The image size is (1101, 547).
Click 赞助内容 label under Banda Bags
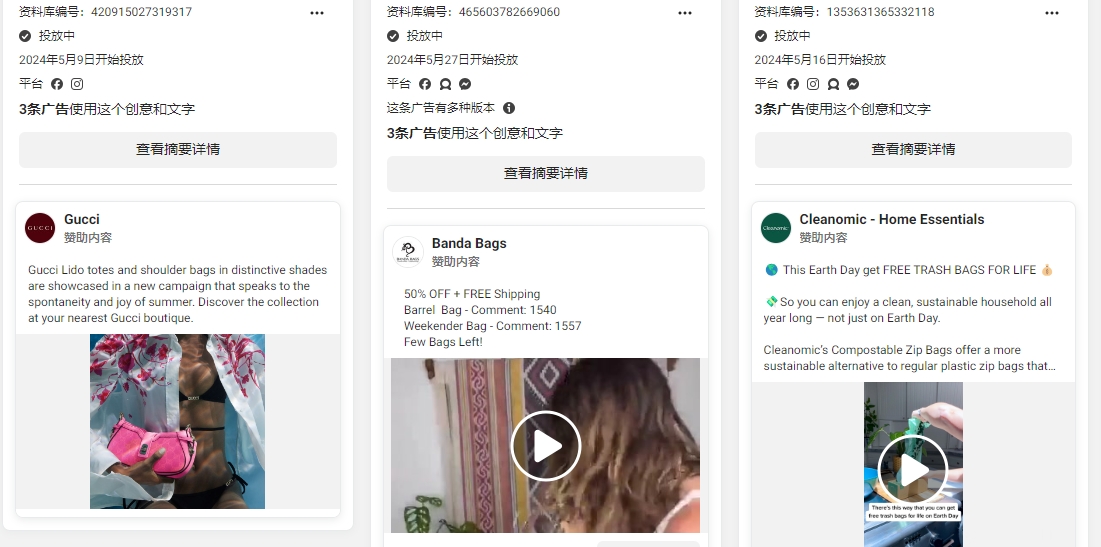[x=456, y=262]
